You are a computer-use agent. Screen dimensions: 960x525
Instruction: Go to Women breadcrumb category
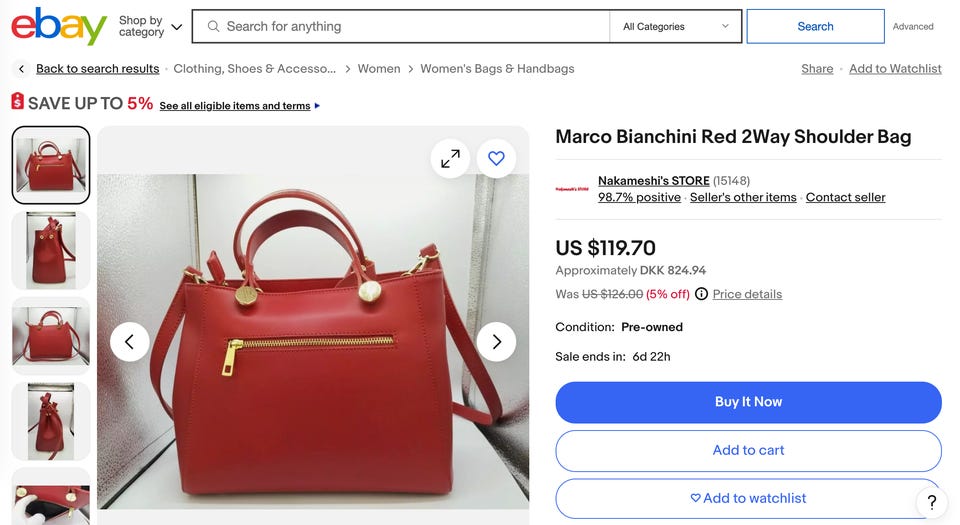379,69
